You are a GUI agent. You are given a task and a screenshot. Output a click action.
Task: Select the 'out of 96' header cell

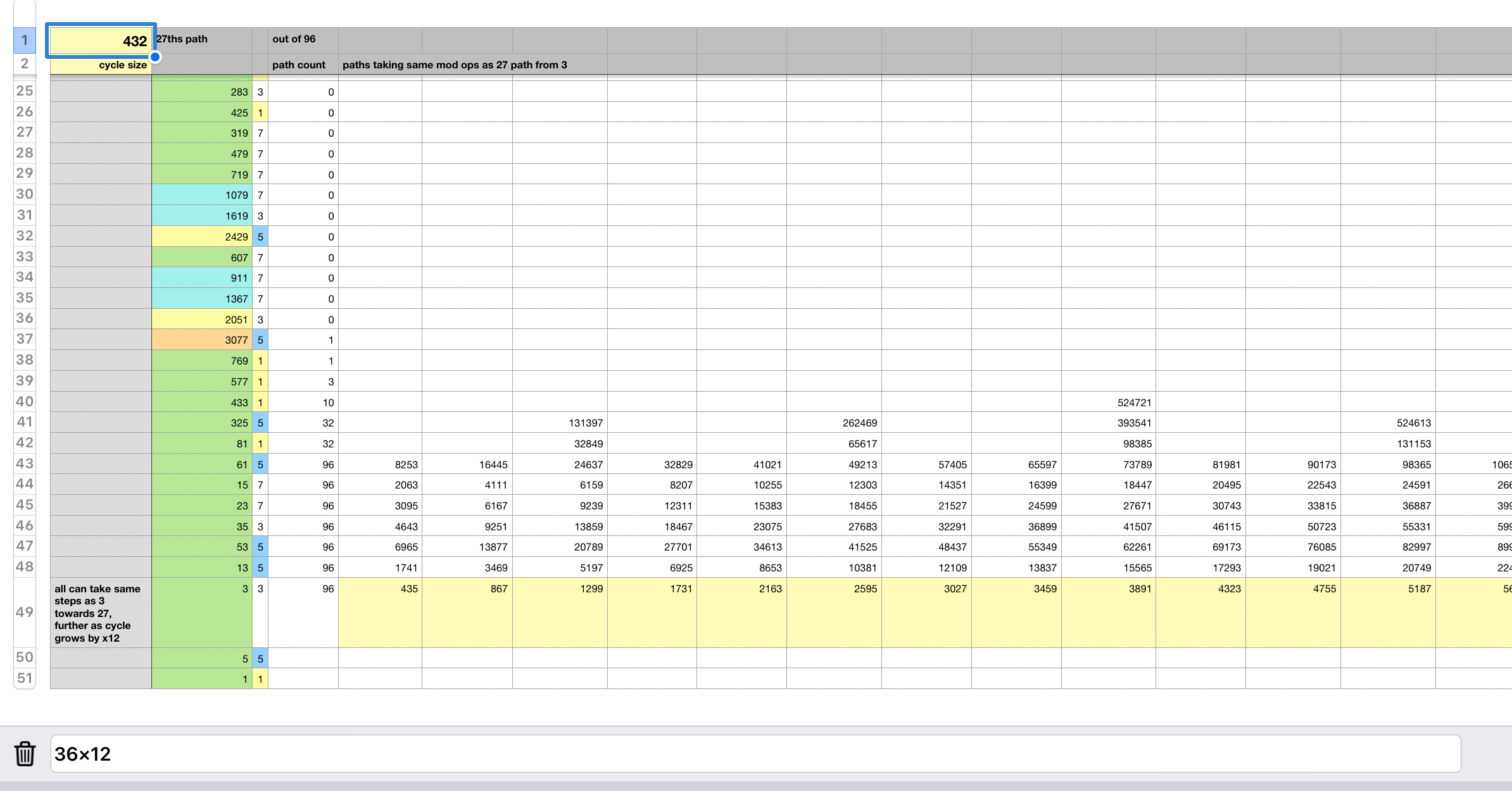(303, 39)
